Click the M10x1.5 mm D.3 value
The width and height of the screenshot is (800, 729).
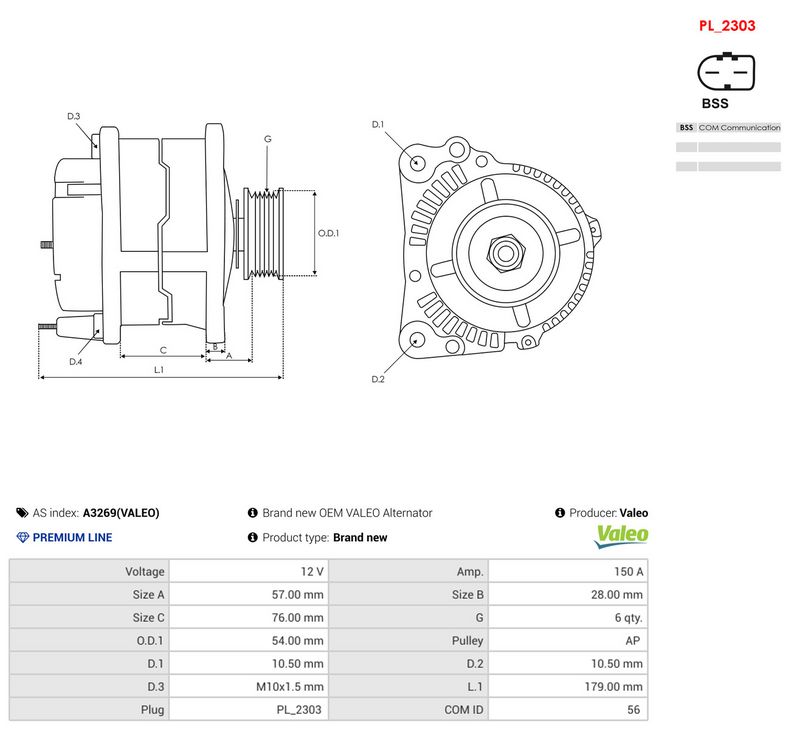(x=290, y=687)
